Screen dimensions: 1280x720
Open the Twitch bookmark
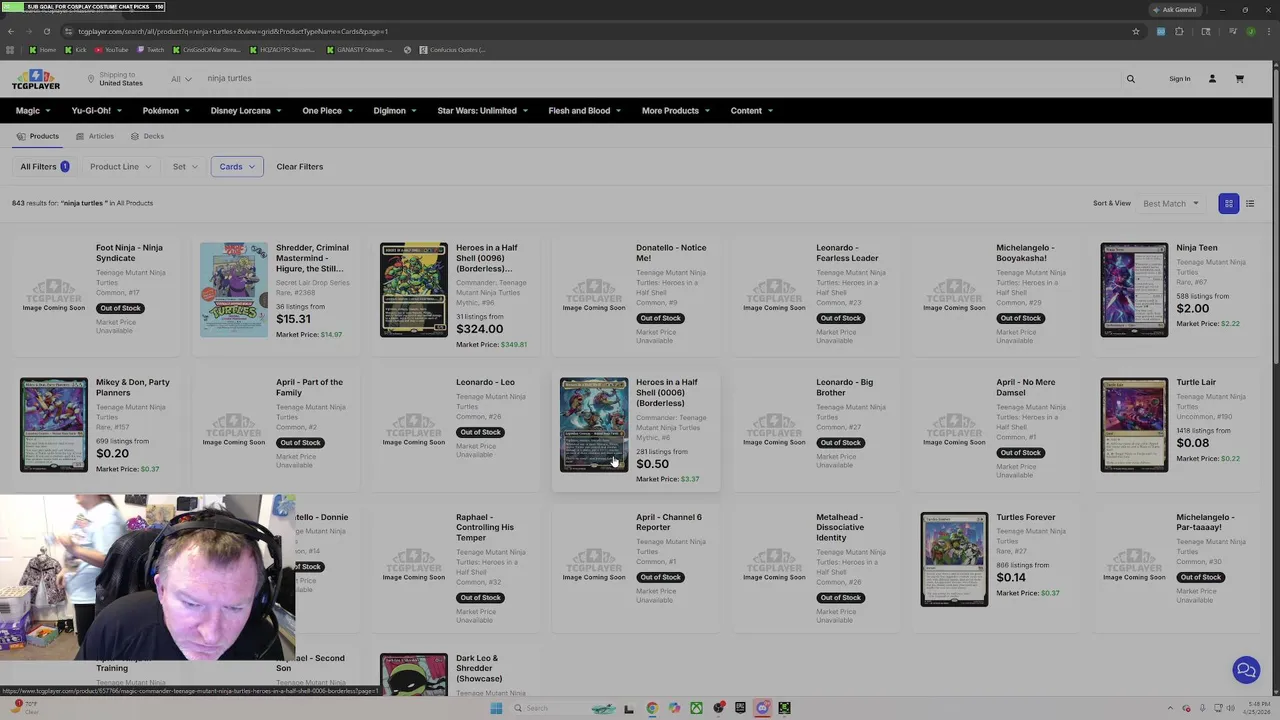pyautogui.click(x=151, y=50)
